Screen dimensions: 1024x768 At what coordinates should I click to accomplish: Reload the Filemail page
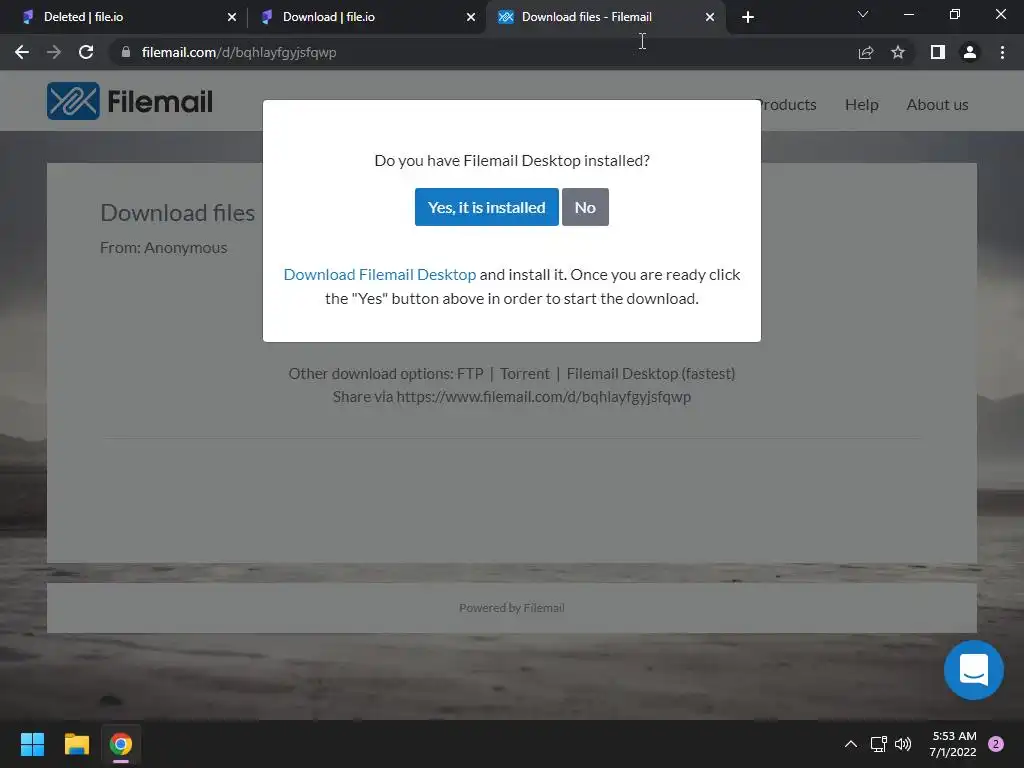coord(86,52)
